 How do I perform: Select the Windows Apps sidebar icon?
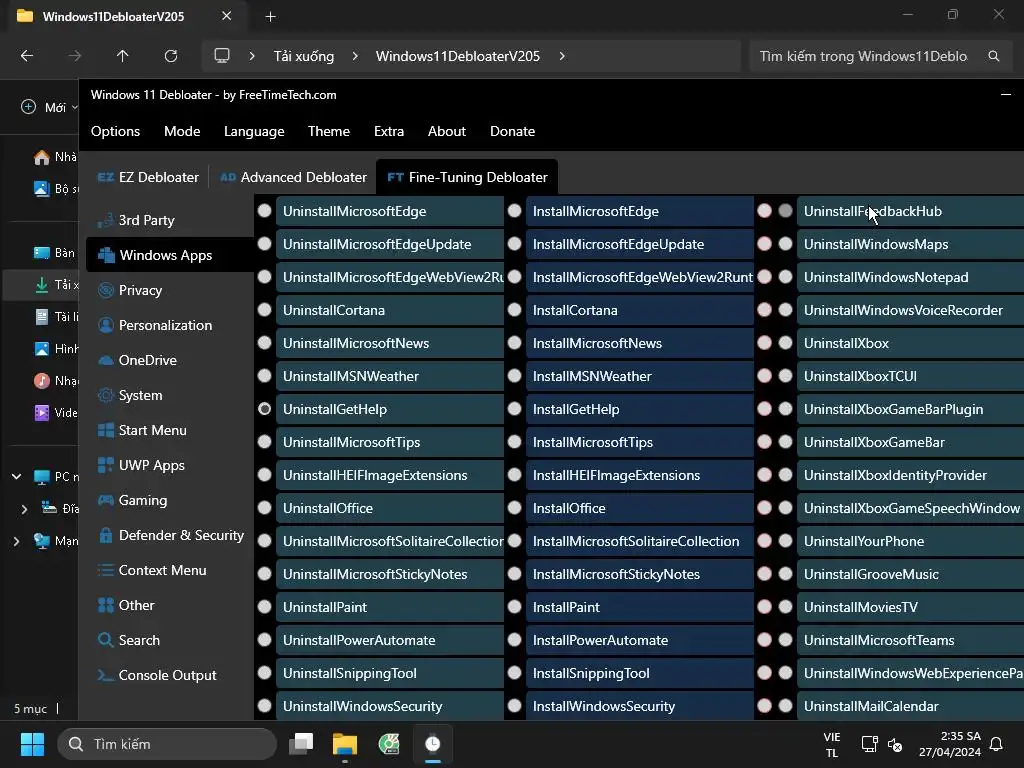[106, 255]
